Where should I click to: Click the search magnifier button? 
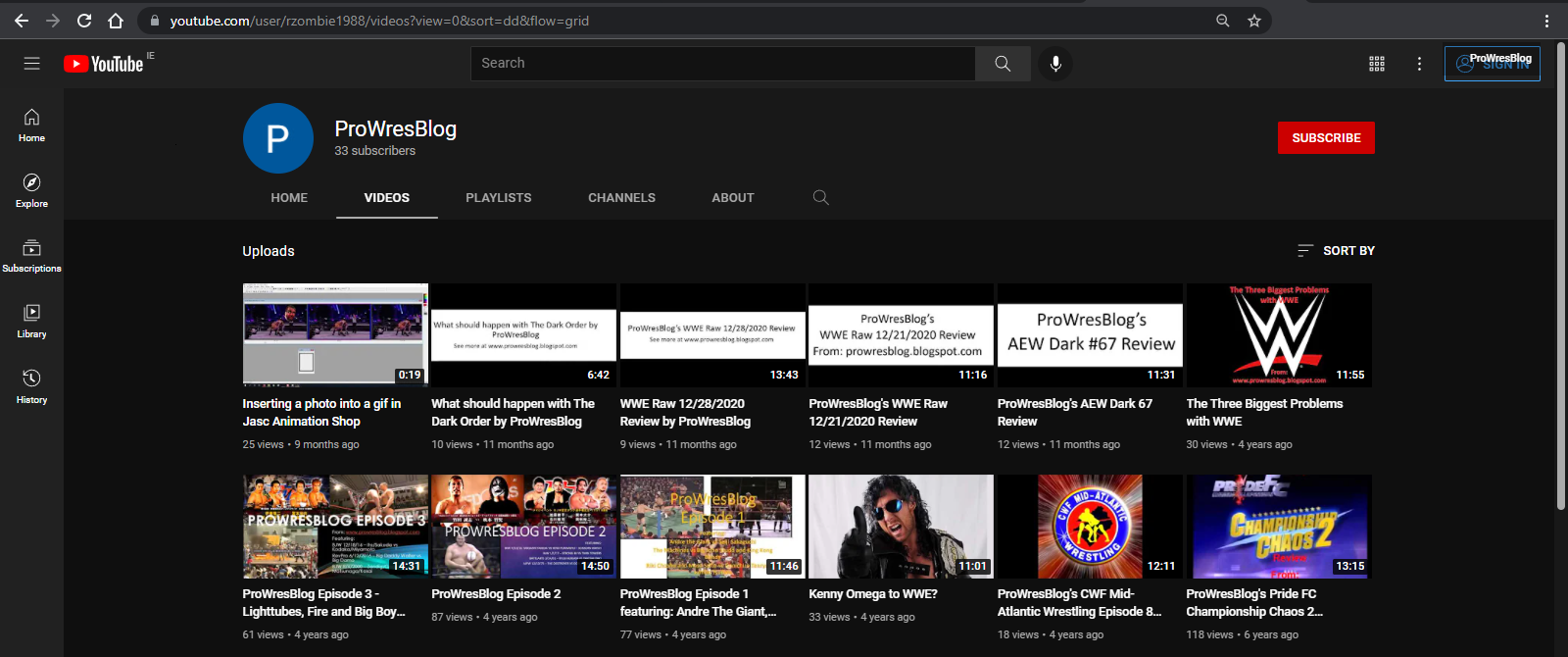click(1002, 64)
